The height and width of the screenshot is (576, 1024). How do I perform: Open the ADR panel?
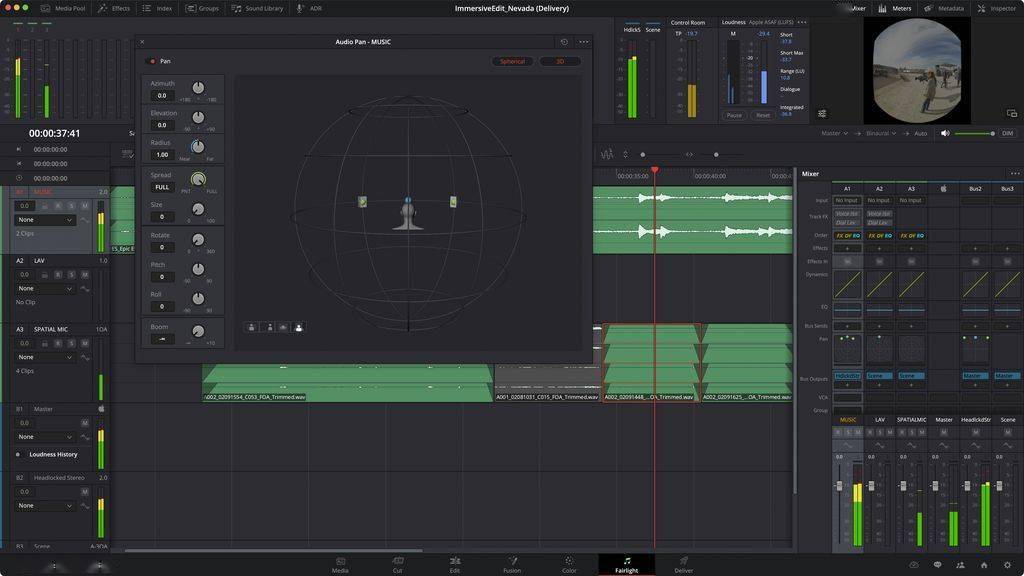click(x=310, y=8)
